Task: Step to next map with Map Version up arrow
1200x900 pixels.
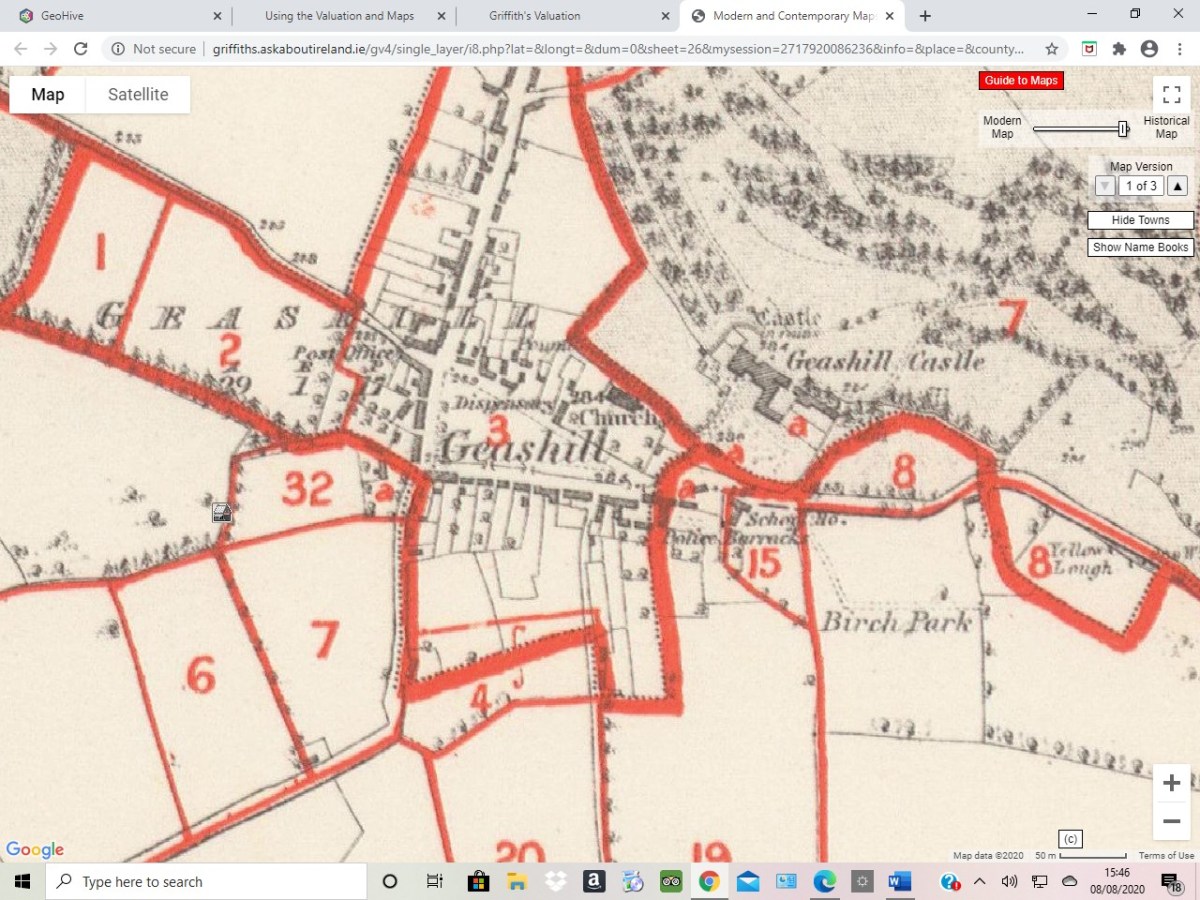Action: pyautogui.click(x=1177, y=186)
